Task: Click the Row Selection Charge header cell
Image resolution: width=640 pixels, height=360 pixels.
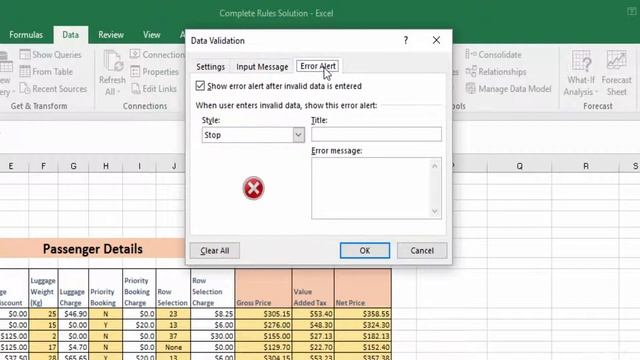Action: pyautogui.click(x=213, y=288)
